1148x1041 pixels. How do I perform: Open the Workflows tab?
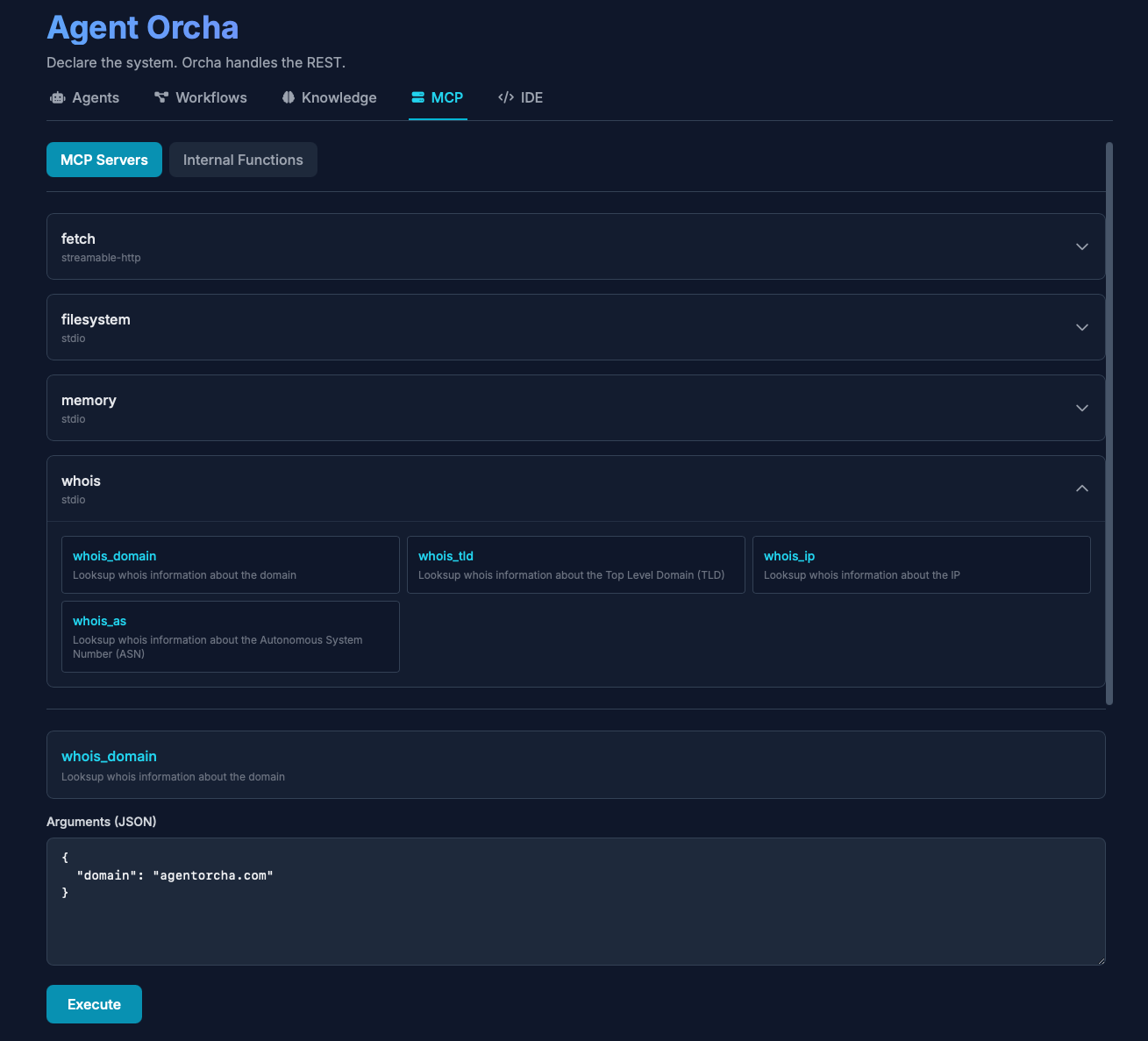[x=210, y=97]
